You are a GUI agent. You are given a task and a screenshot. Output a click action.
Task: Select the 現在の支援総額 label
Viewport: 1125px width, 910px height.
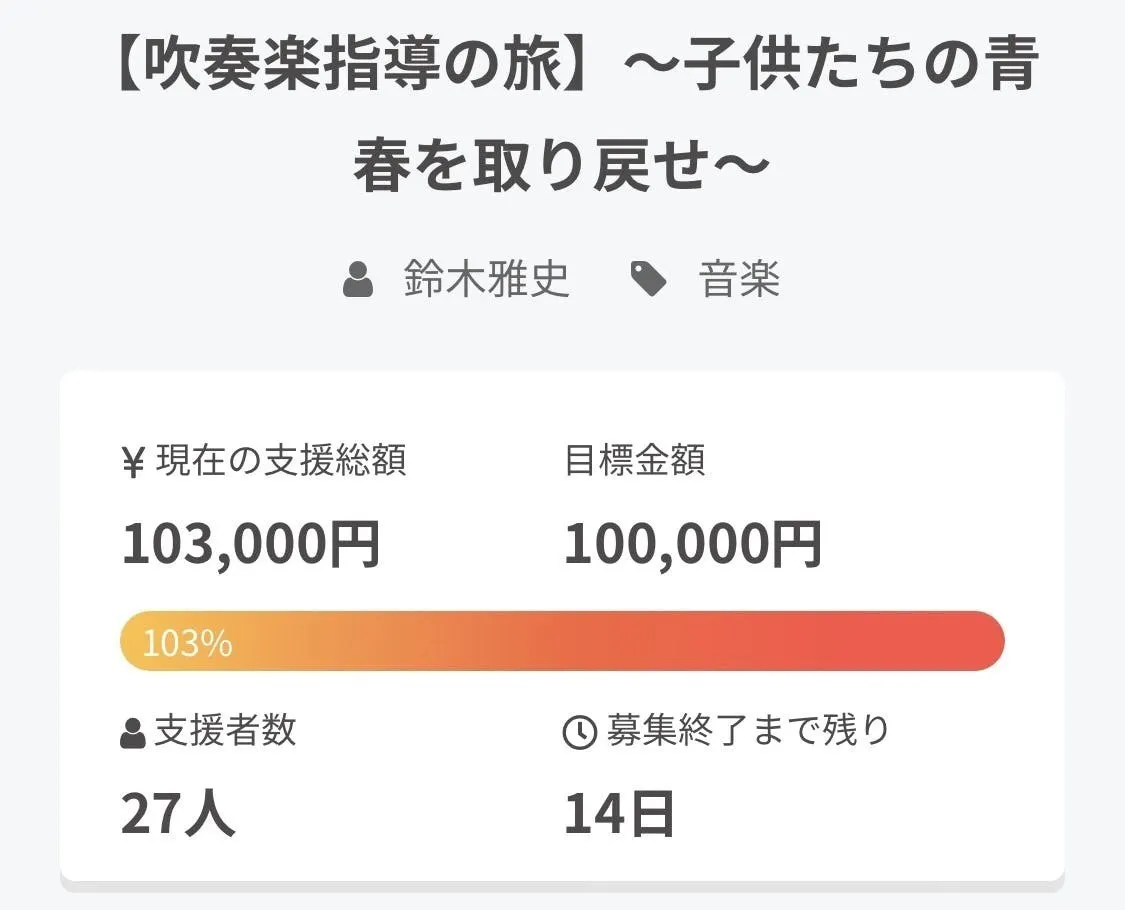coord(281,461)
